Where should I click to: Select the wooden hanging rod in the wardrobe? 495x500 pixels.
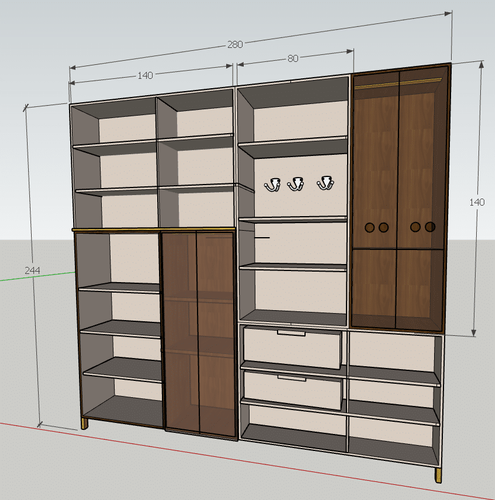click(x=398, y=83)
